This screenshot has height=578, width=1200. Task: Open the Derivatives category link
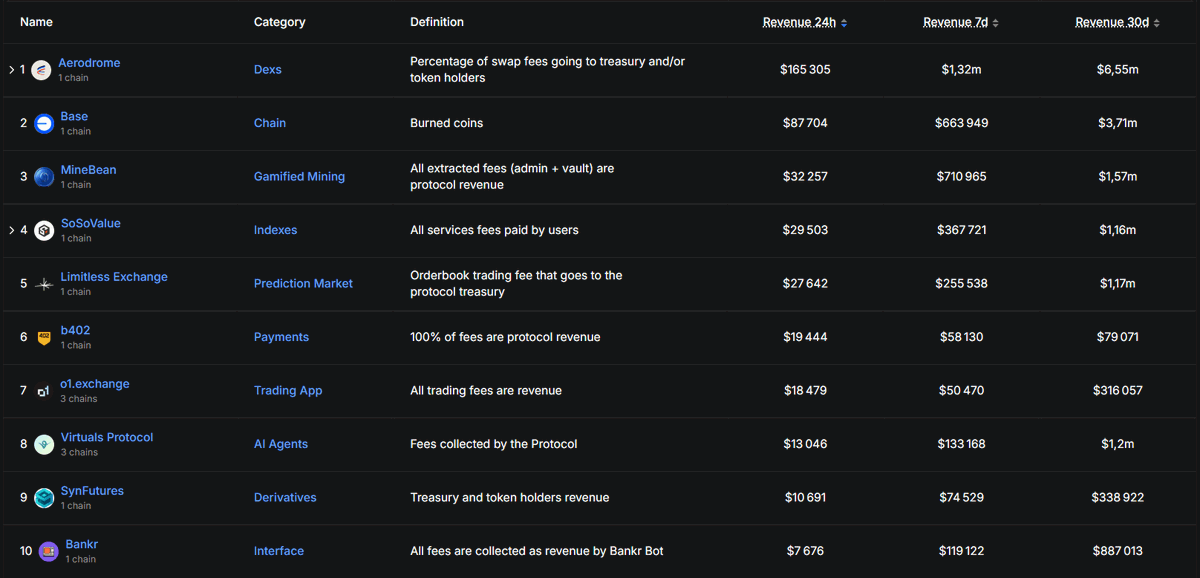pyautogui.click(x=285, y=498)
